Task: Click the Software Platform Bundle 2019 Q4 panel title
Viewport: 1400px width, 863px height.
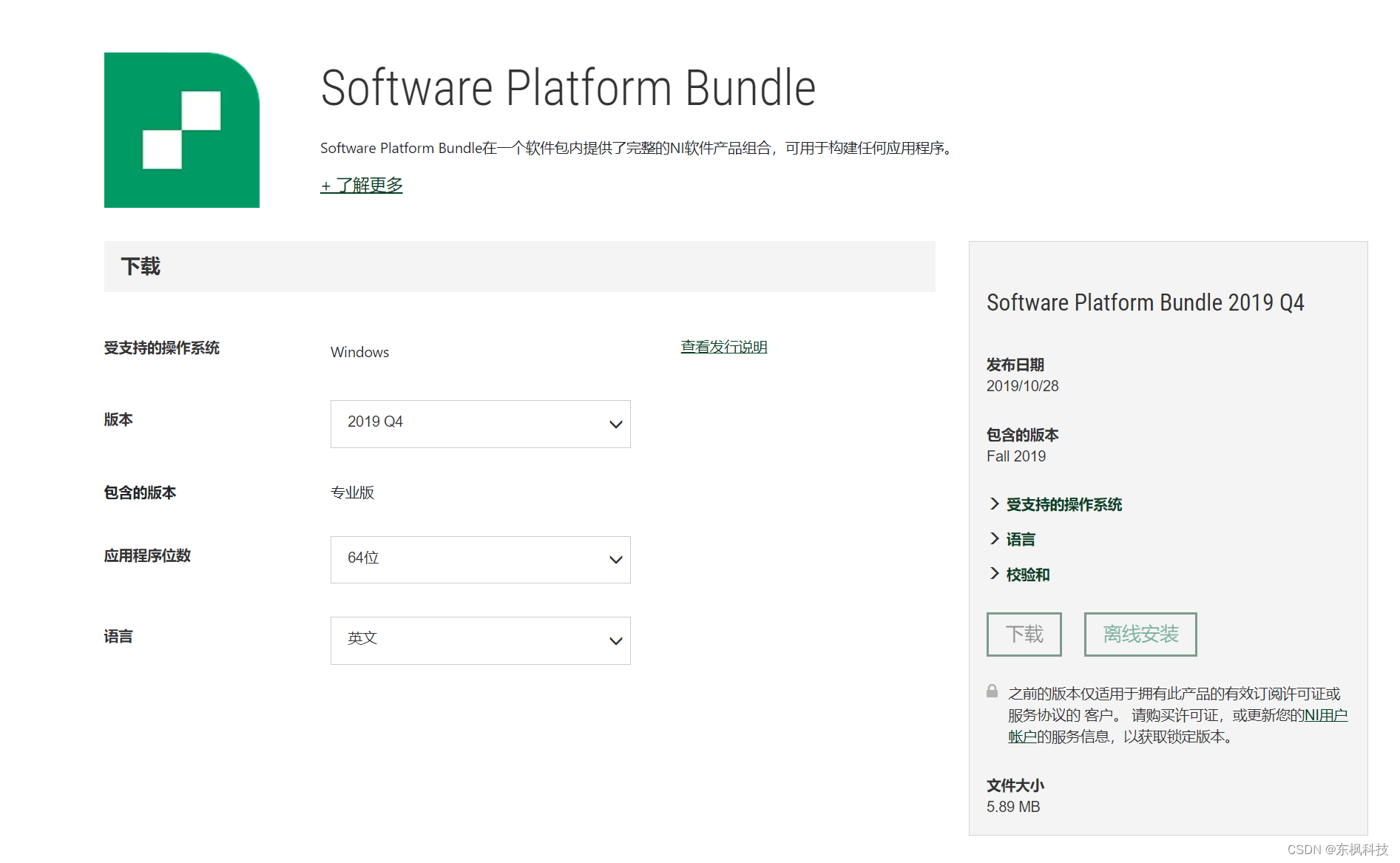Action: [x=1146, y=302]
